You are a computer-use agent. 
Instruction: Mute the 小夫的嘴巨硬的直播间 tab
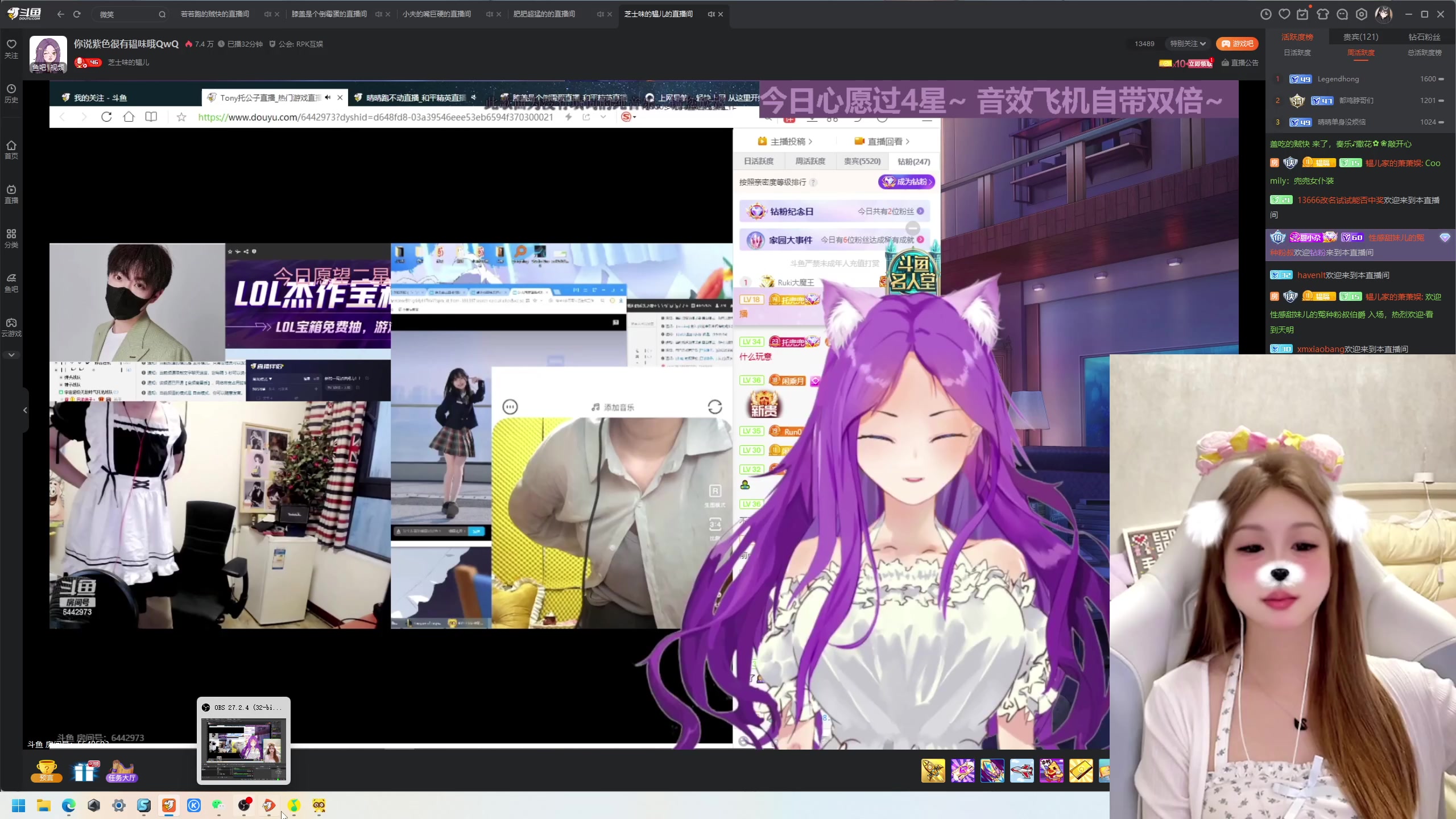(x=489, y=14)
